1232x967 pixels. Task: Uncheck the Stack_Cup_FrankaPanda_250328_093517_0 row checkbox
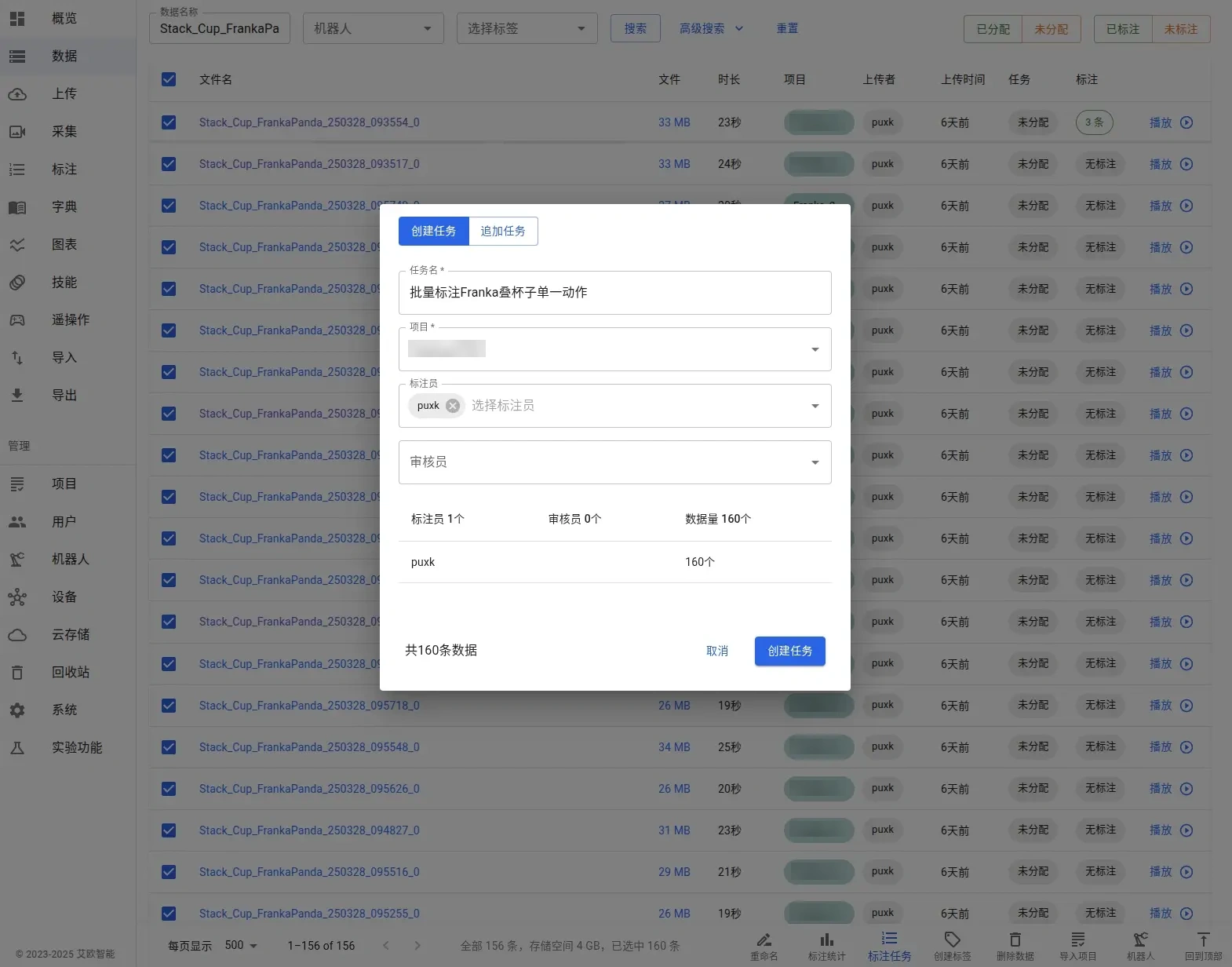tap(169, 164)
